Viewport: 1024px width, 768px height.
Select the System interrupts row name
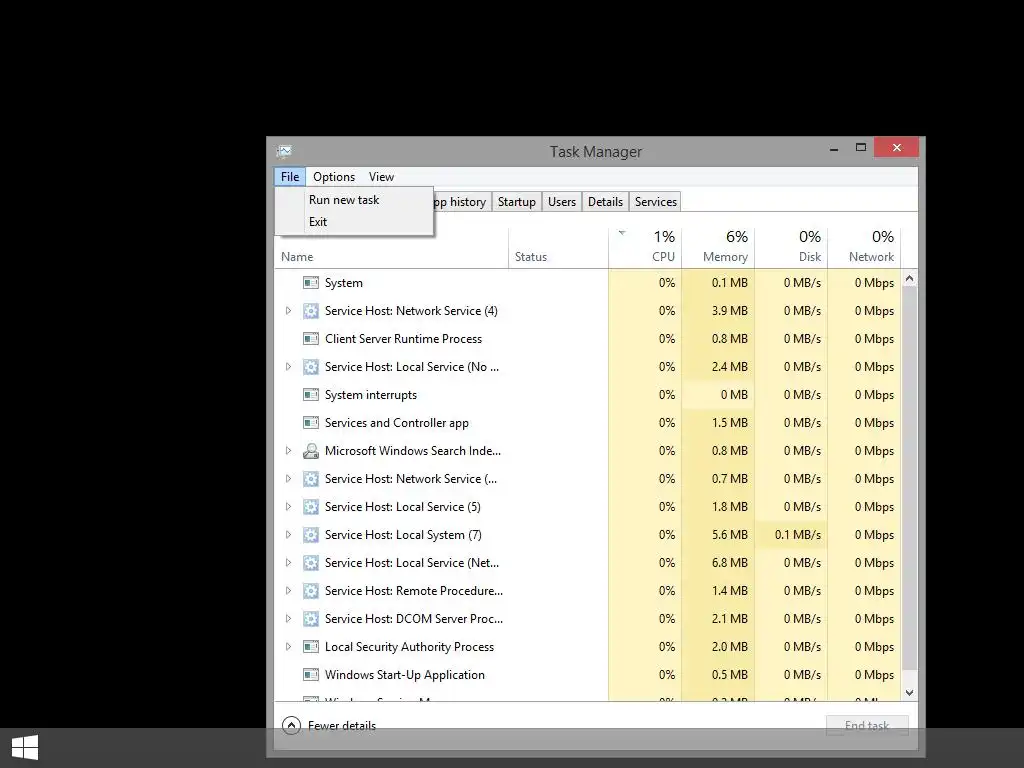[x=370, y=395]
